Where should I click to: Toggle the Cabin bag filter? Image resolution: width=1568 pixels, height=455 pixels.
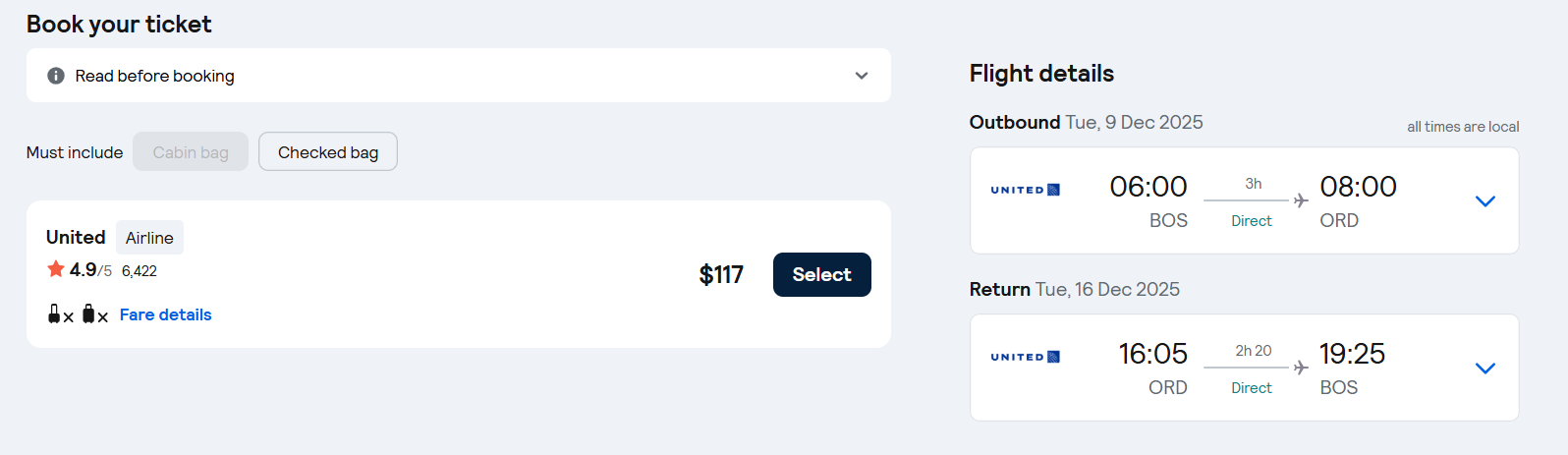pos(191,152)
